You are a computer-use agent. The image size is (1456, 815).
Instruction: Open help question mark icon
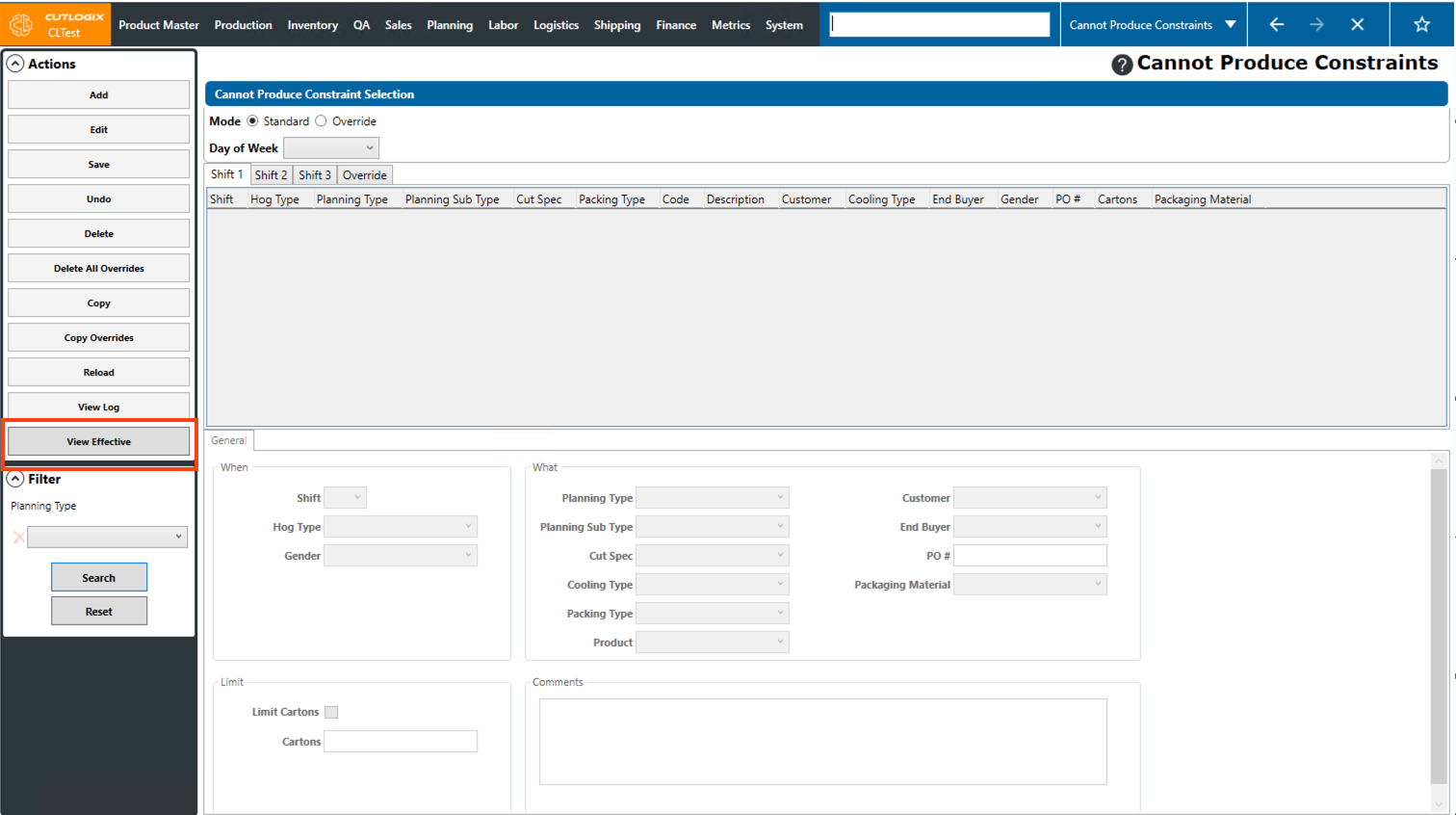click(x=1121, y=65)
